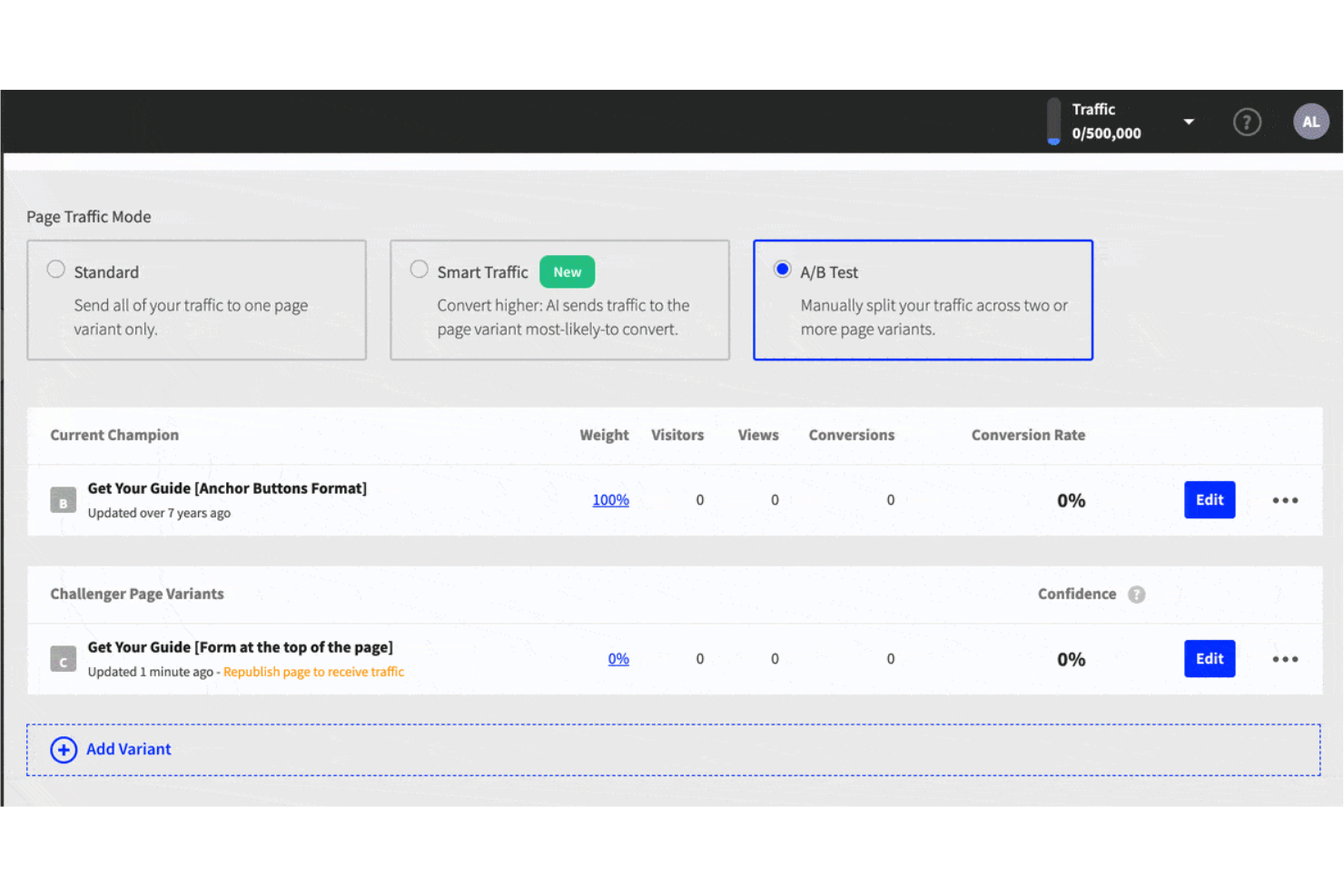Click the C variant badge icon
The image size is (1344, 896).
tap(63, 660)
